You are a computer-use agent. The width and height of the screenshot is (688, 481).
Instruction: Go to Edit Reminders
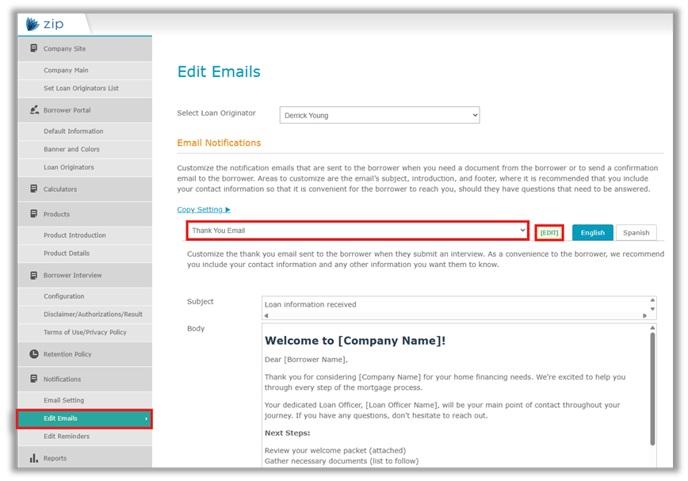click(85, 436)
